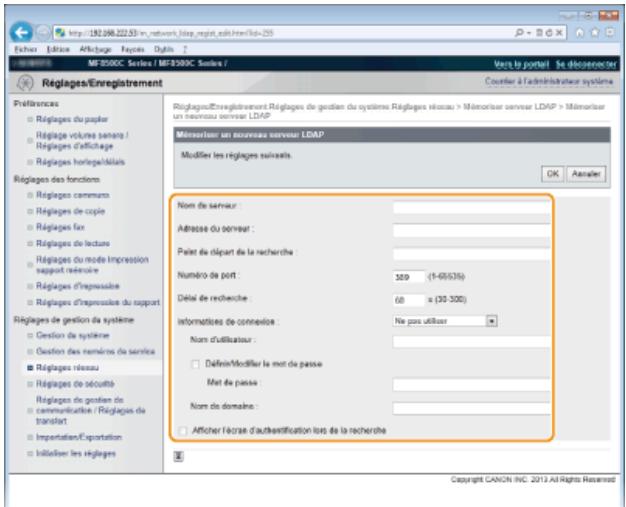Image resolution: width=626 pixels, height=507 pixels.
Task: Open Réglages de gestion de communication link
Action: pyautogui.click(x=91, y=410)
